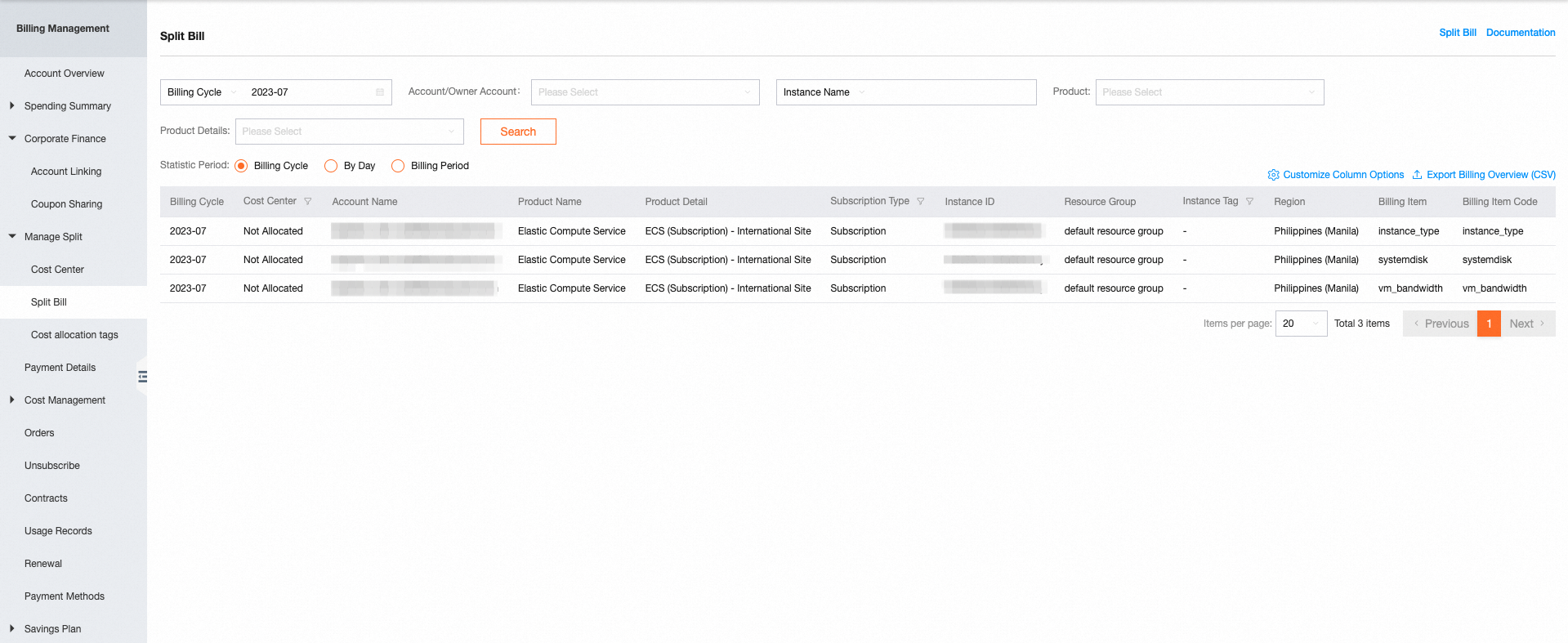Expand Cost Management in sidebar
This screenshot has height=643, width=1568.
click(x=11, y=400)
